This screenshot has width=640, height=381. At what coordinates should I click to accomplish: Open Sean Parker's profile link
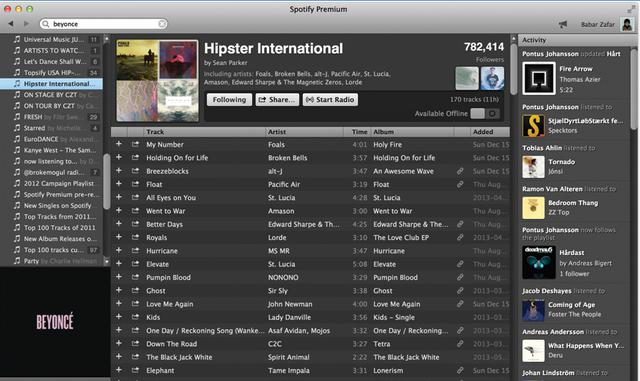(230, 63)
